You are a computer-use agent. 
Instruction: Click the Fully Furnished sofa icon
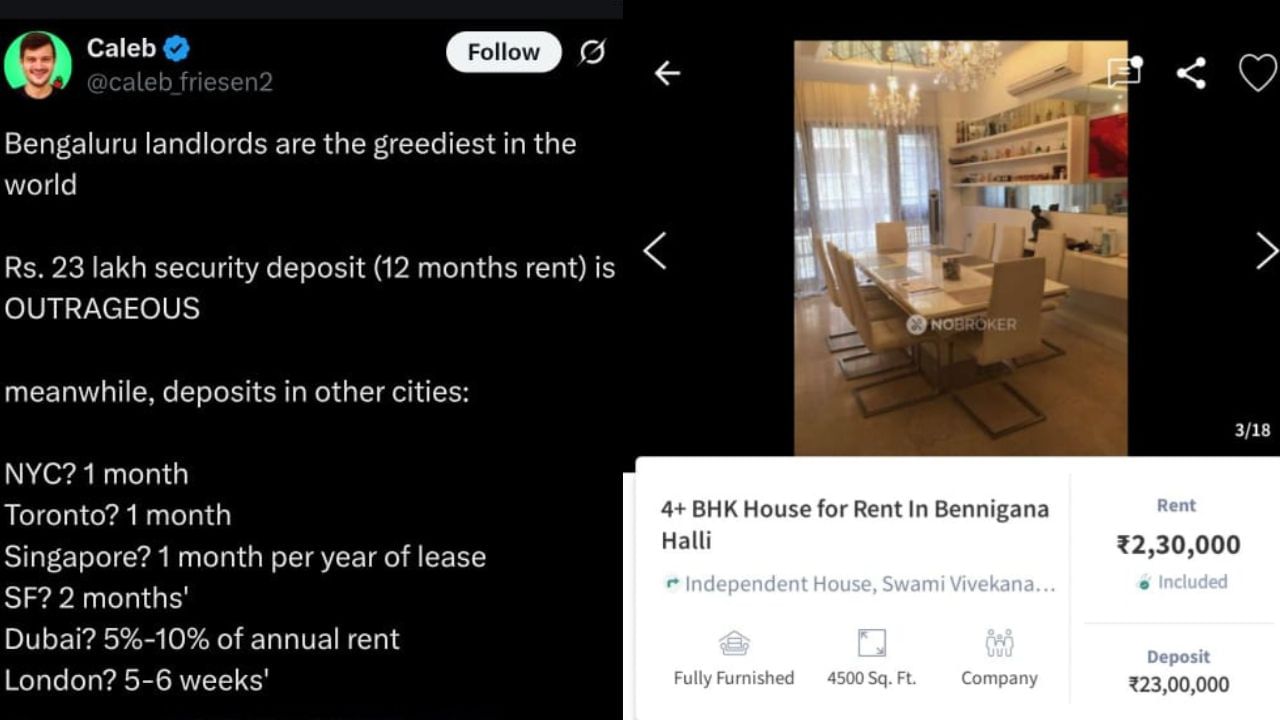734,643
